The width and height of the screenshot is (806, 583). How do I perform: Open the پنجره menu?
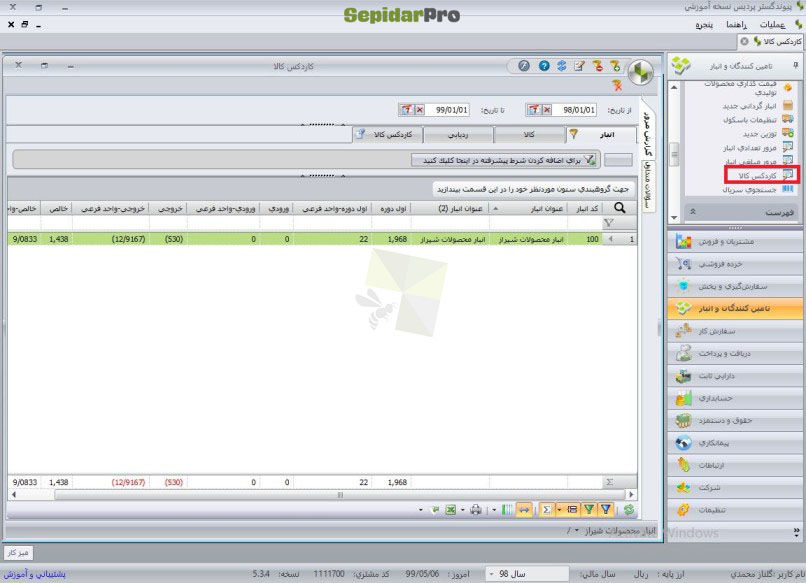pos(704,25)
